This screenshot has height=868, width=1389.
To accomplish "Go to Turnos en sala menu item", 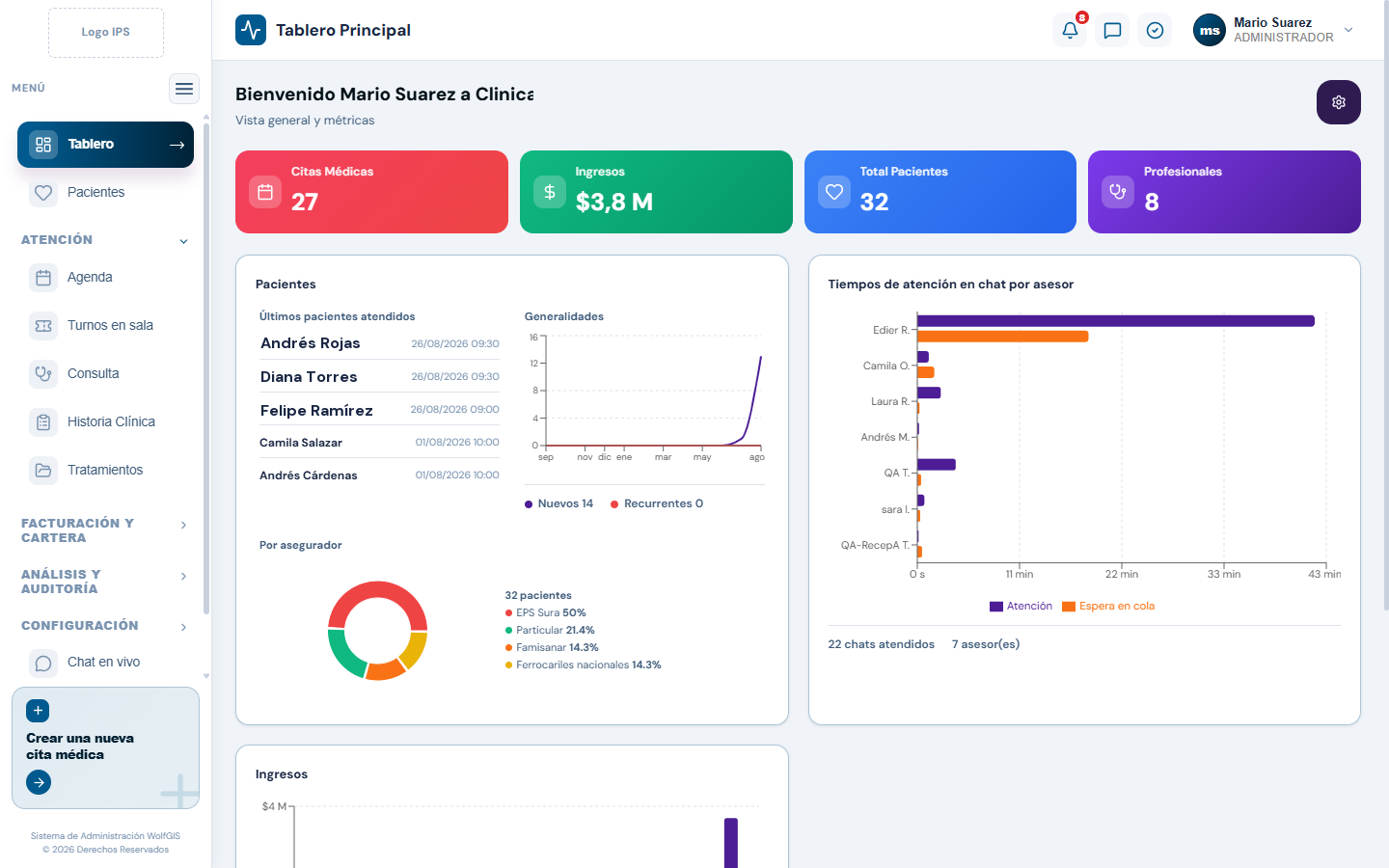I will tap(105, 326).
